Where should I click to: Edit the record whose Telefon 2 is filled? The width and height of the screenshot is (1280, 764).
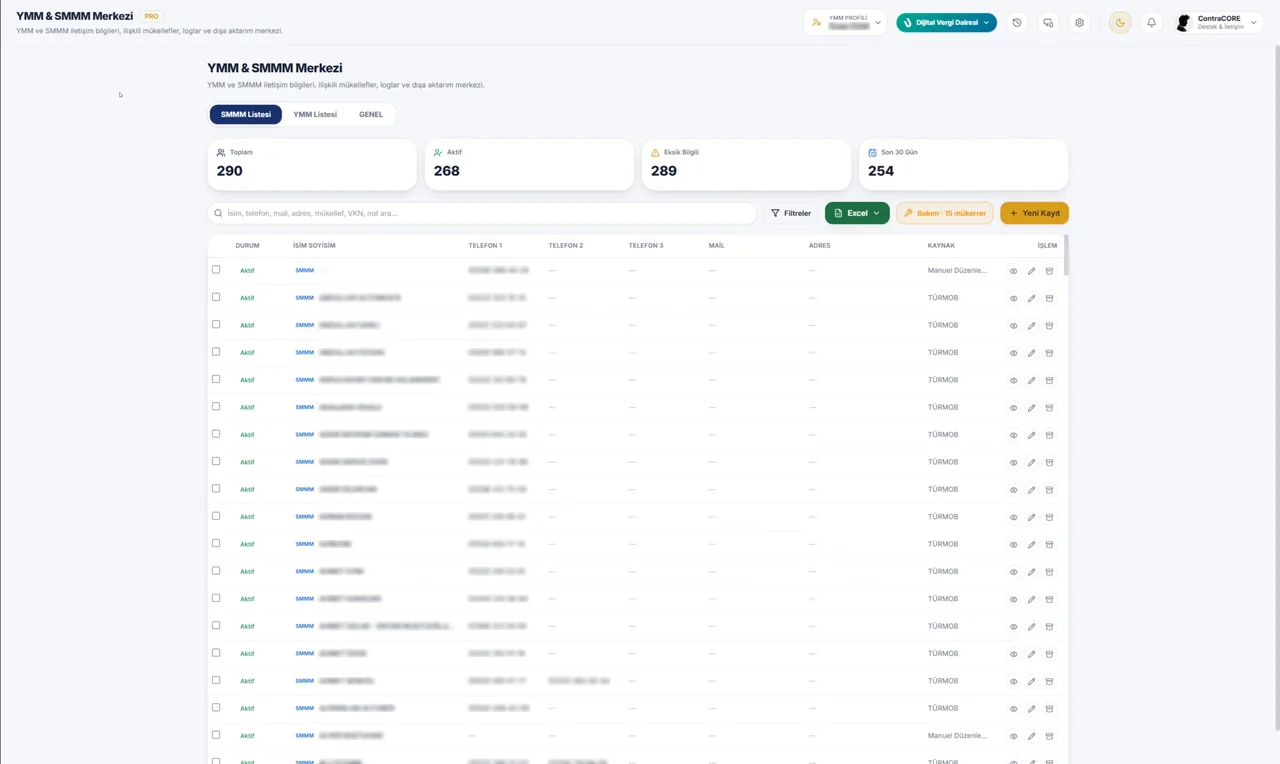(1031, 681)
